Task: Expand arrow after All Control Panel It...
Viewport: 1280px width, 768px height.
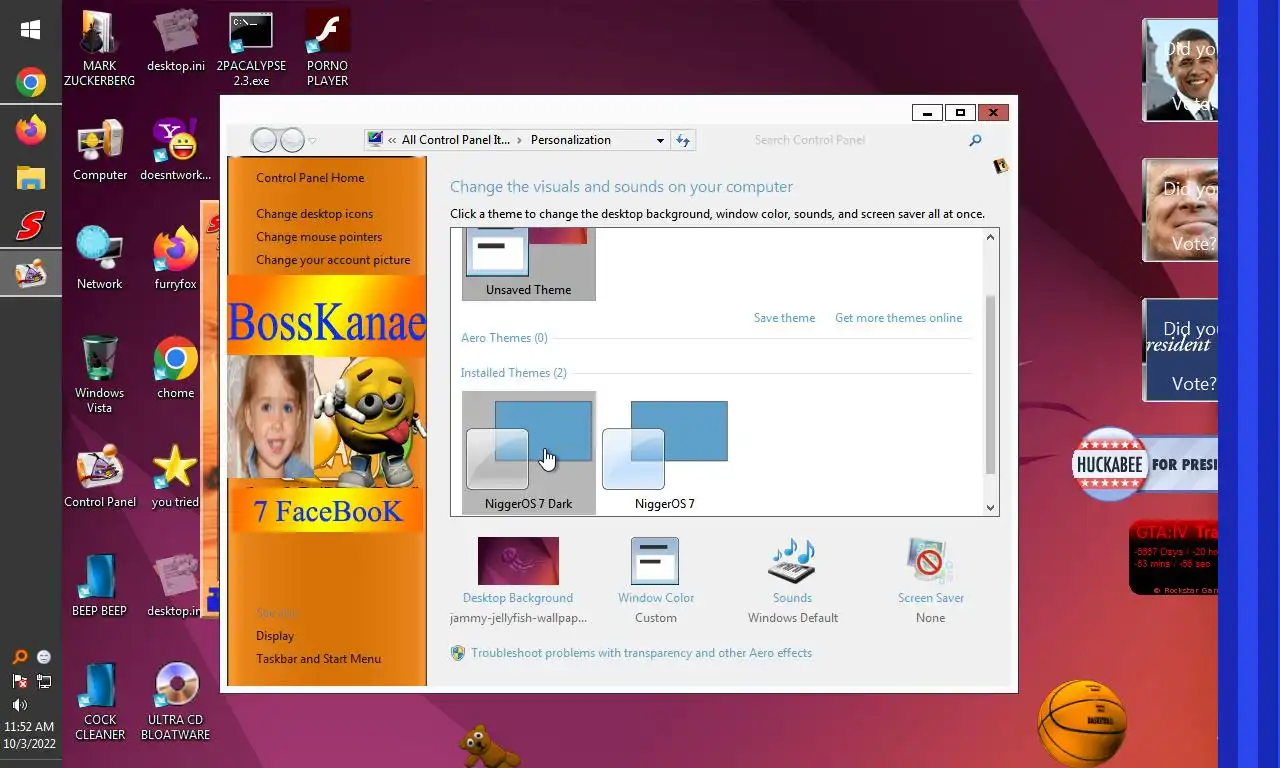Action: [519, 140]
